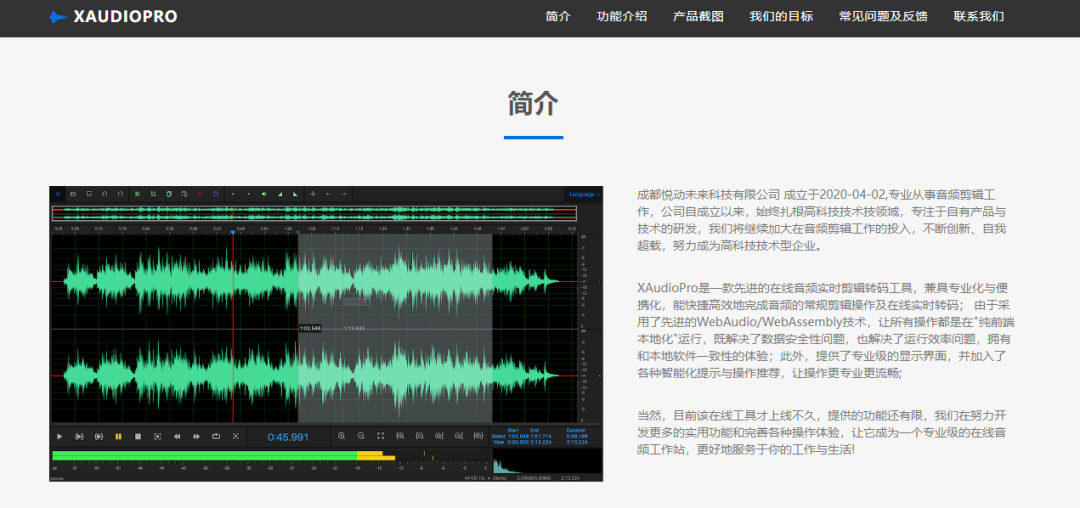The image size is (1080, 508).
Task: Click the Rewind double-arrow icon
Action: [177, 436]
